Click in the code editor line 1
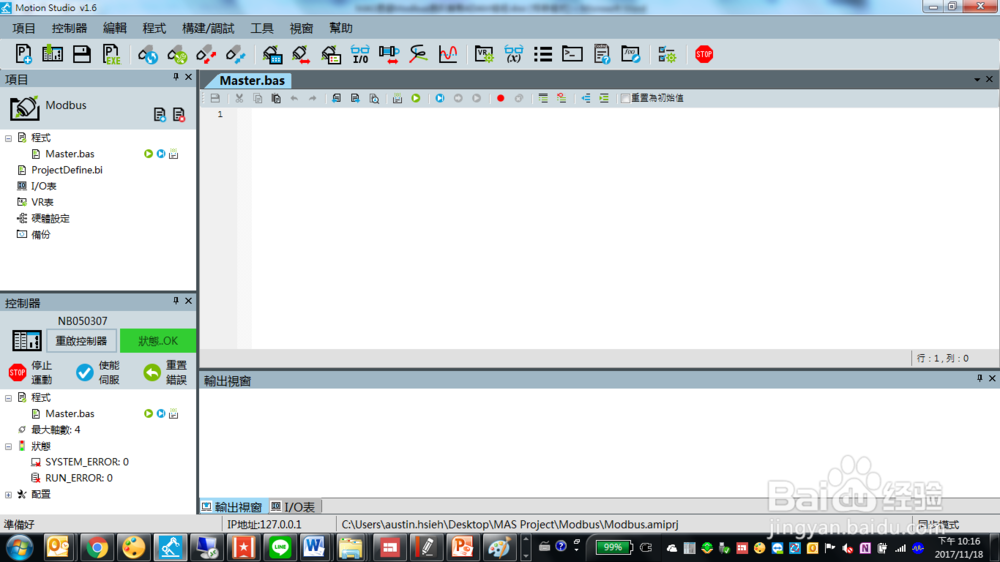The width and height of the screenshot is (1000, 562). 625,114
